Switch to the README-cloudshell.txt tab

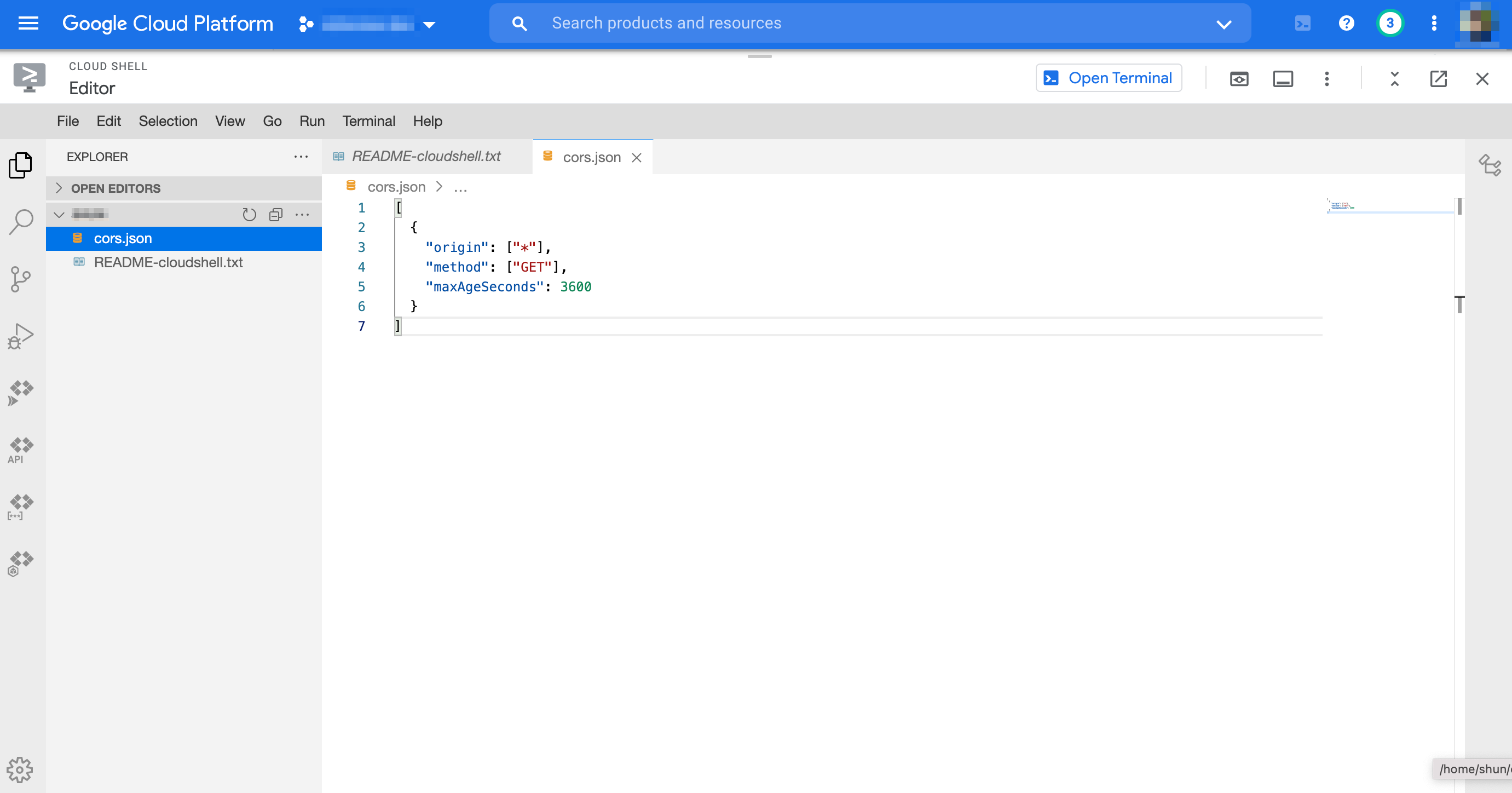coord(426,156)
